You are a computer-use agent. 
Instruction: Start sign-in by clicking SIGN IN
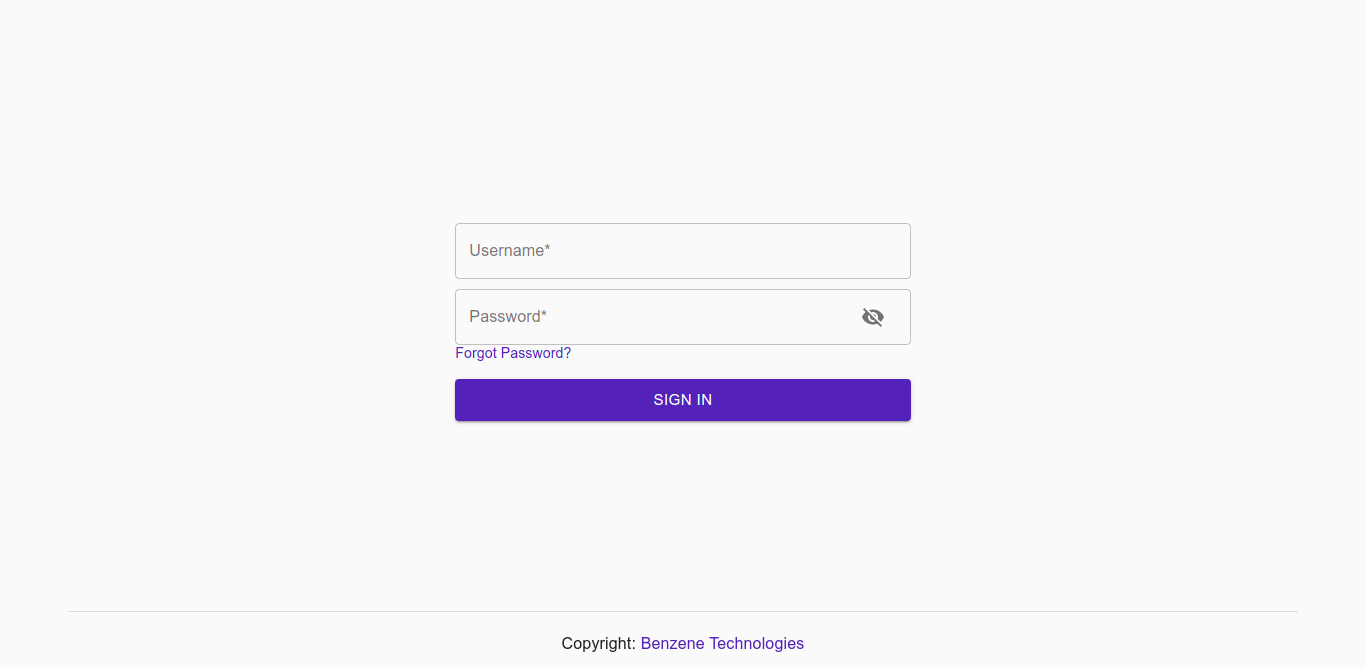[x=682, y=399]
